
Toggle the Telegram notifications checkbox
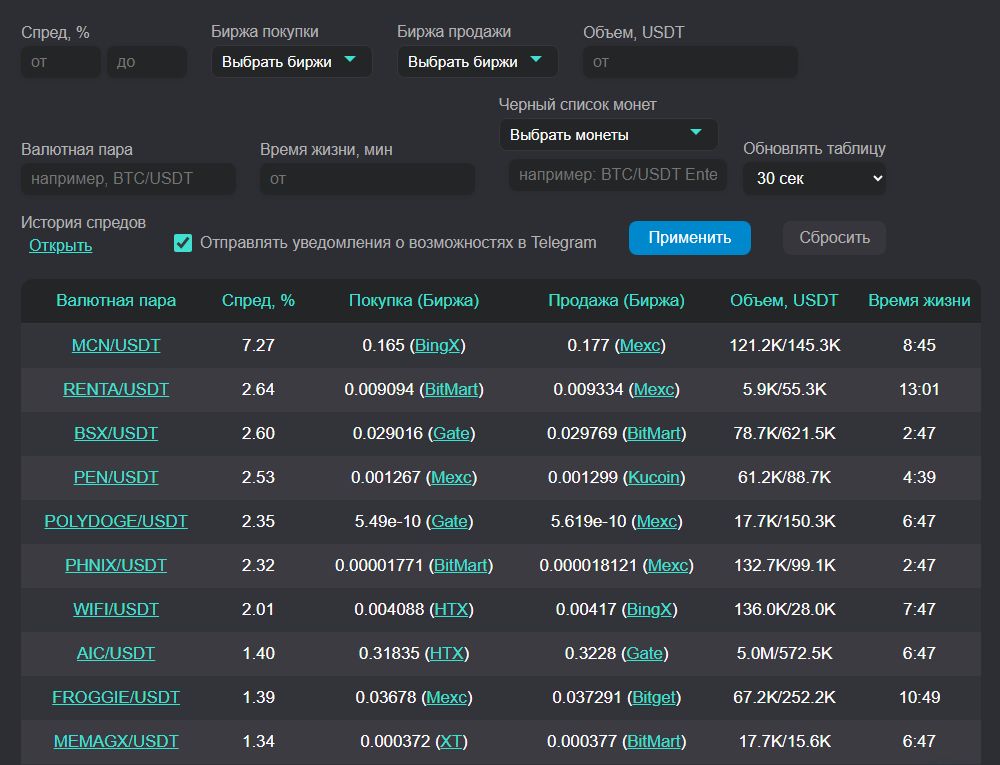pos(183,243)
